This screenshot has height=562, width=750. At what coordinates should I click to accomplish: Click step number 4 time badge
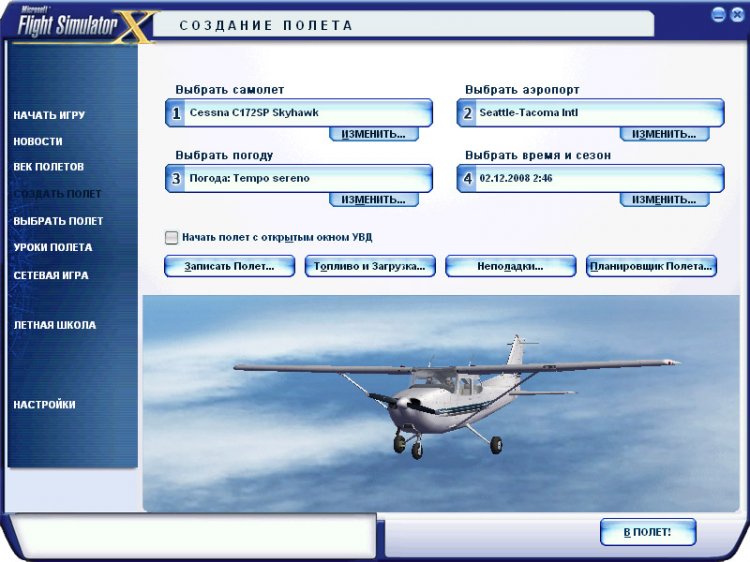point(467,179)
